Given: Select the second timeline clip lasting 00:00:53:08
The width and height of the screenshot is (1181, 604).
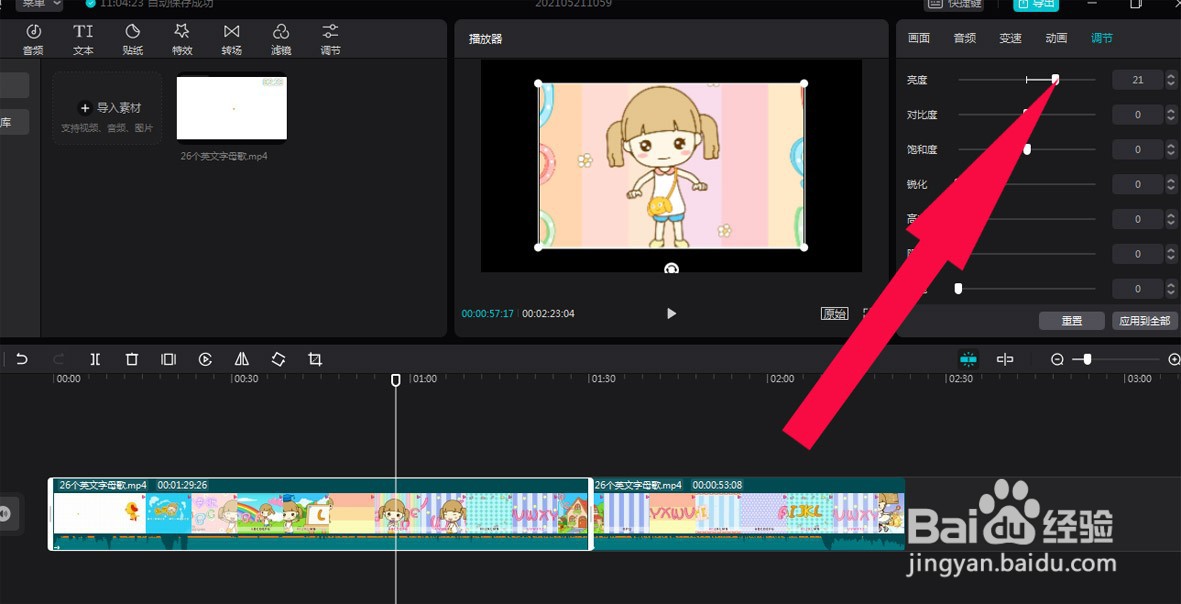Looking at the screenshot, I should point(749,514).
